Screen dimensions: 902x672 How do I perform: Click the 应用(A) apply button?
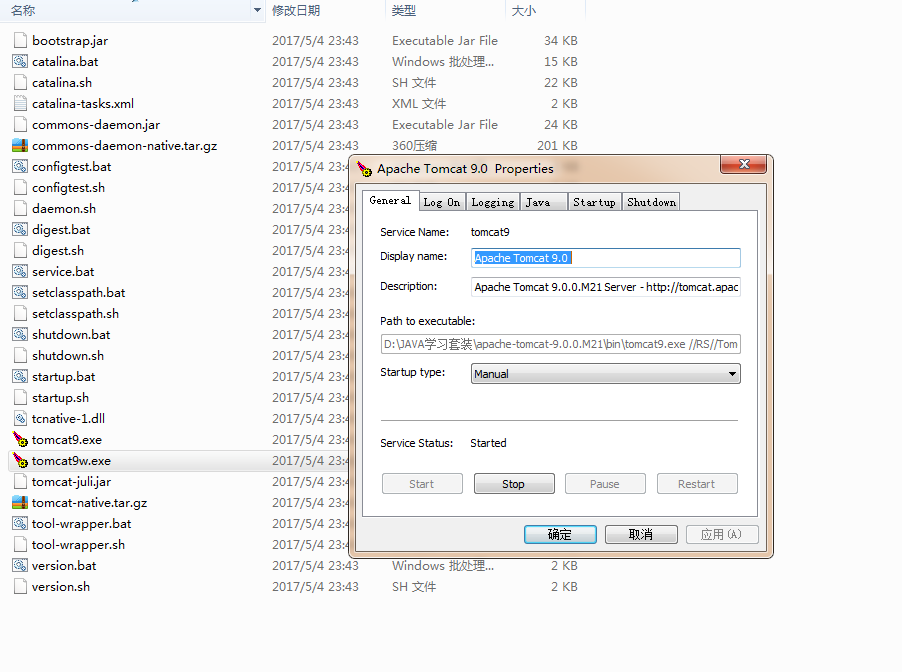(722, 534)
